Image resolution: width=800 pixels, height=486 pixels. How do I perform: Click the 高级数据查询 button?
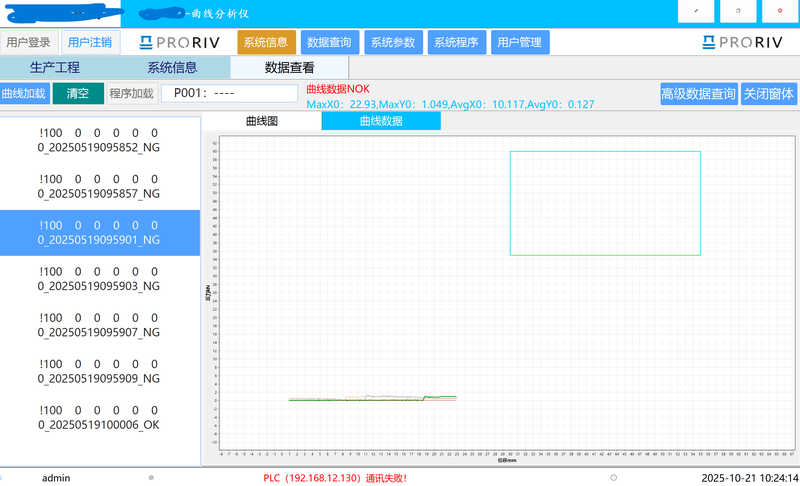click(698, 94)
